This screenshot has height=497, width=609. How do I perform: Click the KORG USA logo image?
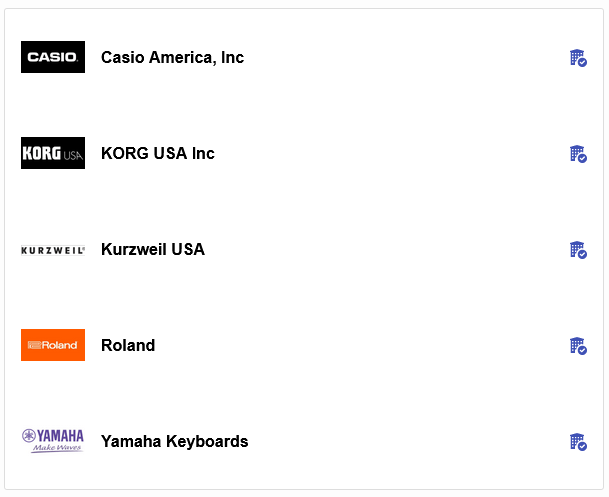[53, 153]
